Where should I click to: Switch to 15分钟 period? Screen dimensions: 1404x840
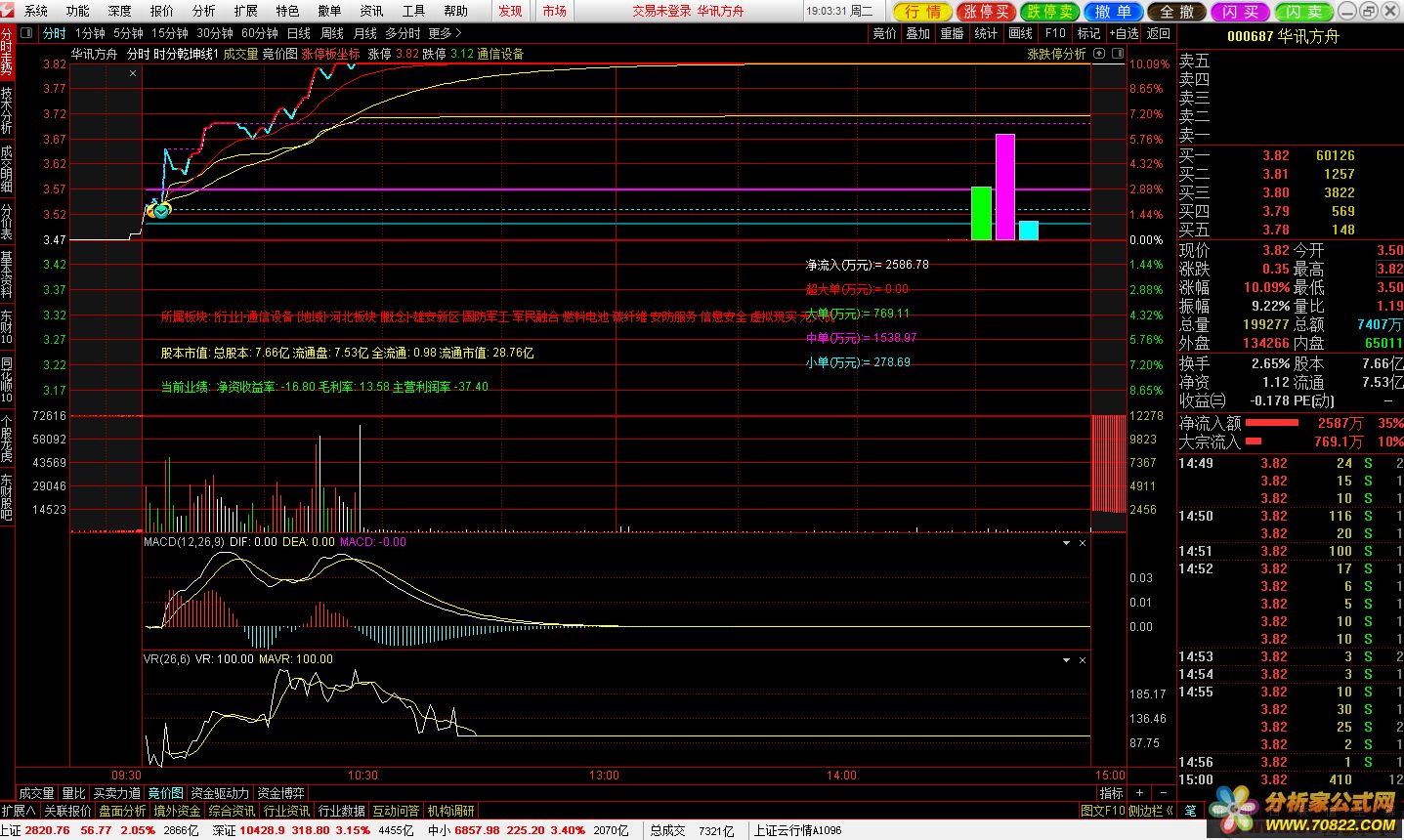coord(170,33)
